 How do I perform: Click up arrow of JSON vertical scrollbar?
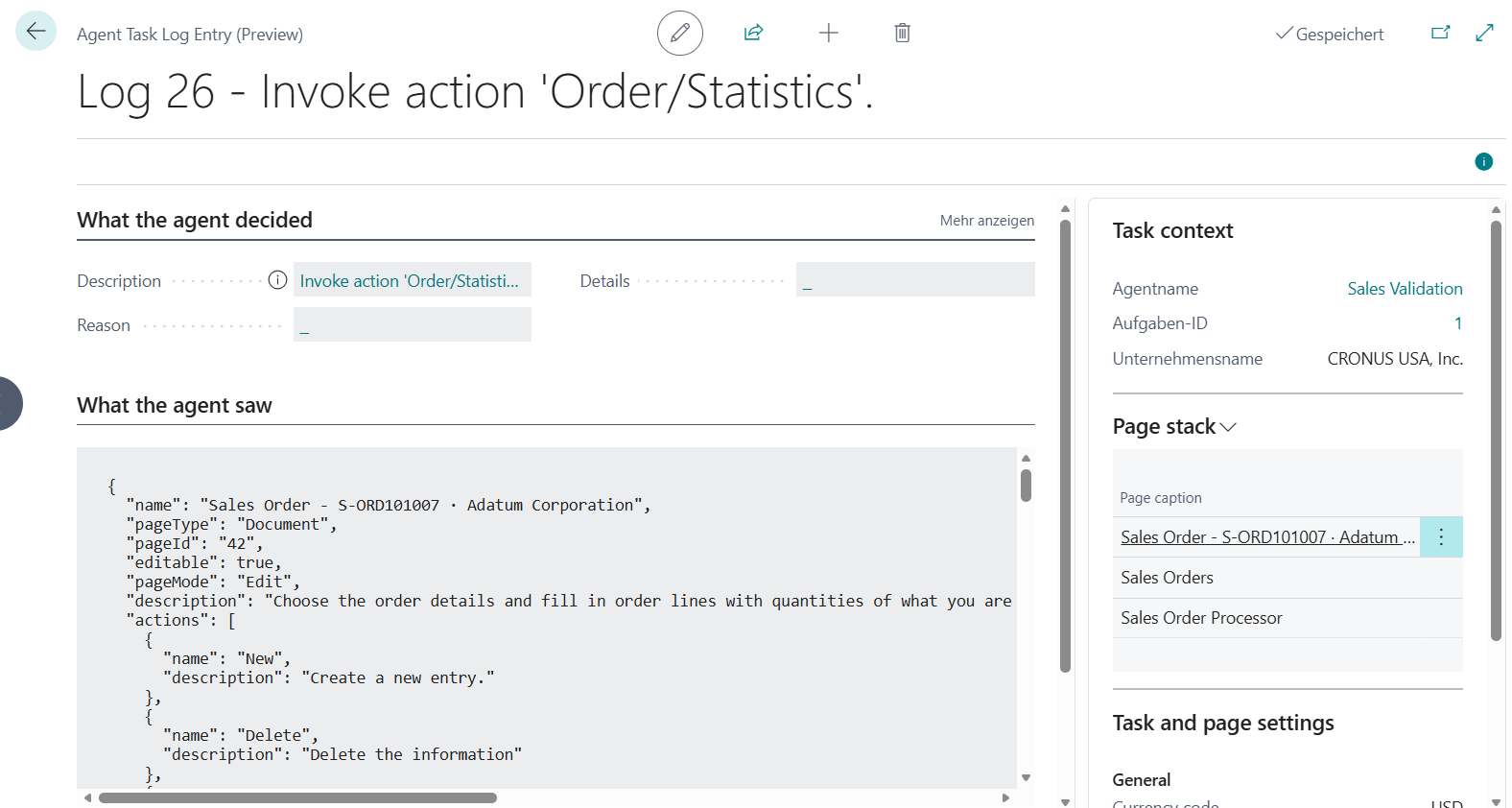pos(1026,458)
